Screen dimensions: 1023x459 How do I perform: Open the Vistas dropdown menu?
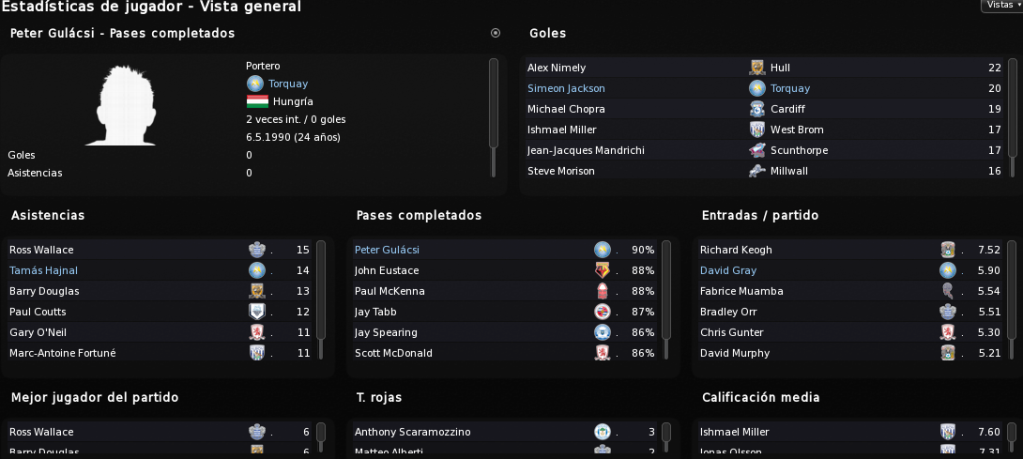tap(1002, 5)
